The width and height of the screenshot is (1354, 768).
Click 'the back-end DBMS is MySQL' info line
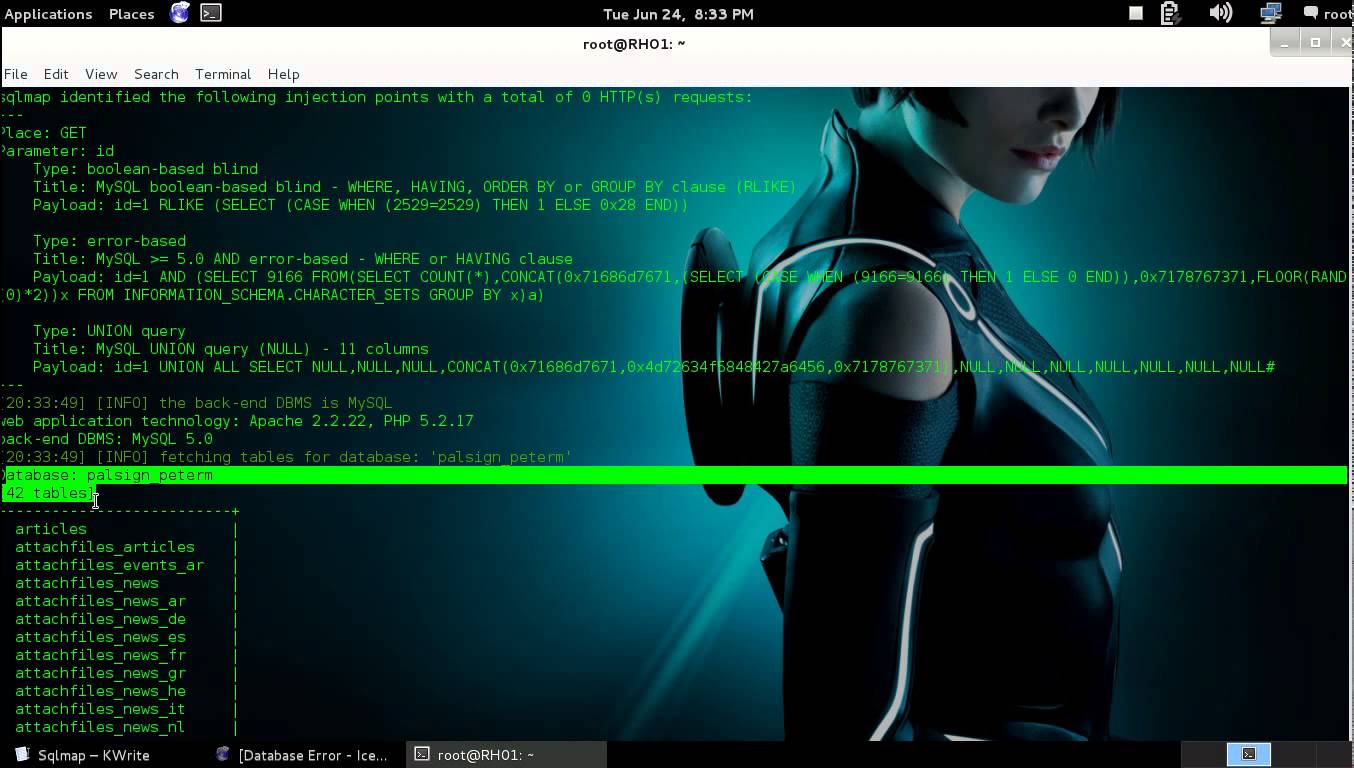pos(198,403)
